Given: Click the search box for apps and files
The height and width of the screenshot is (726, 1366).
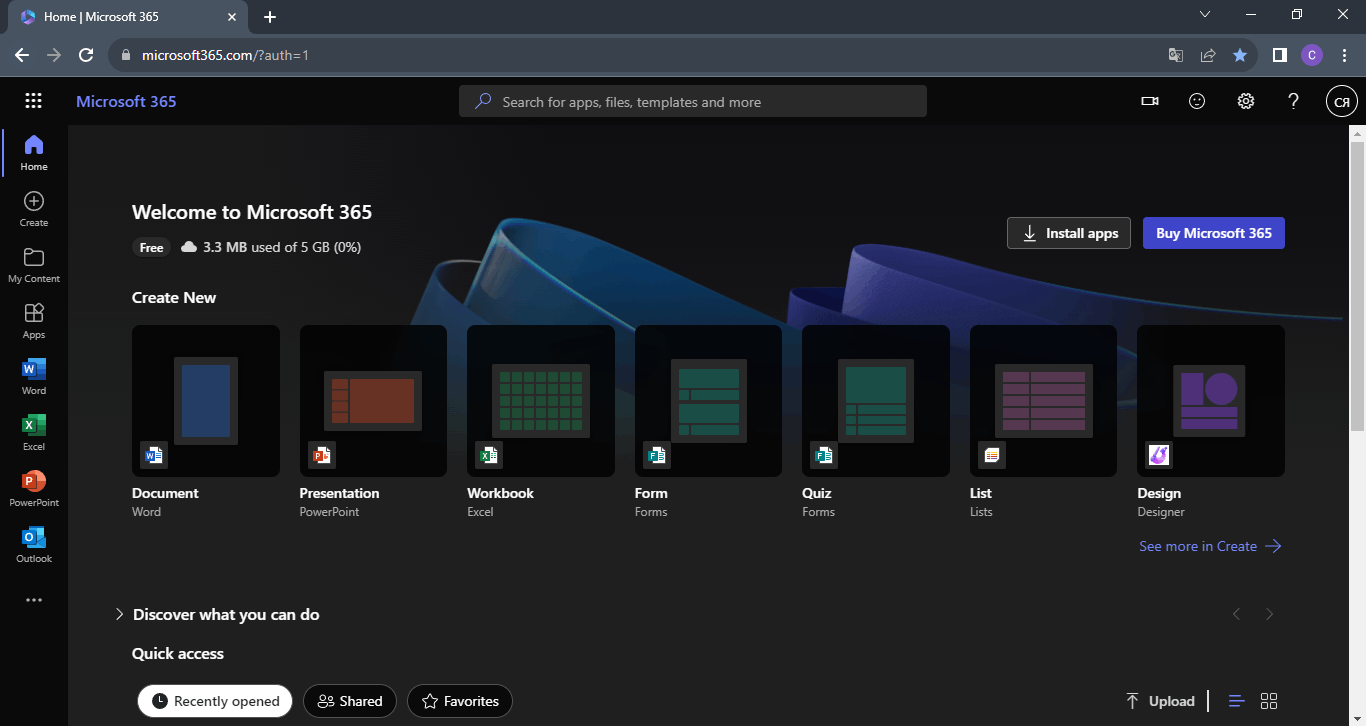Looking at the screenshot, I should [x=693, y=101].
